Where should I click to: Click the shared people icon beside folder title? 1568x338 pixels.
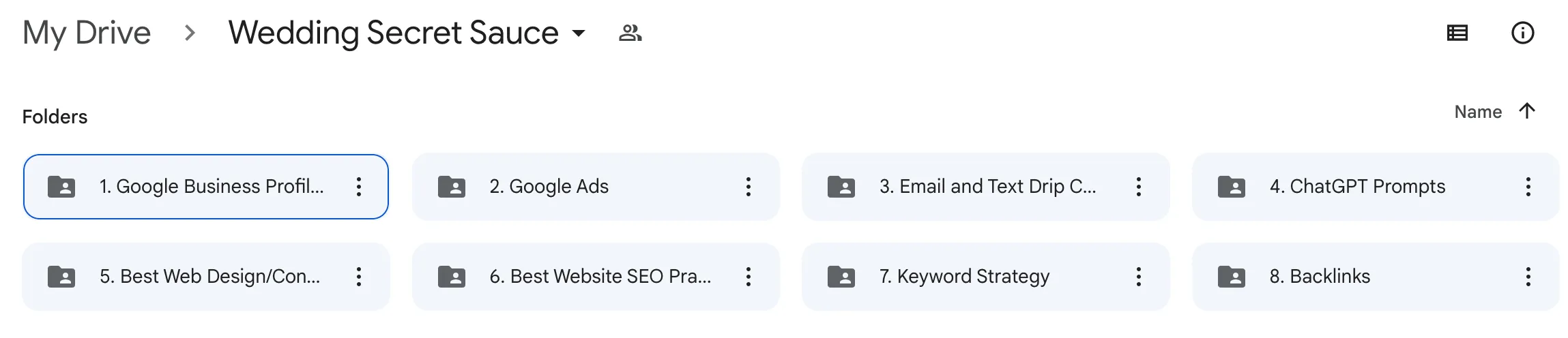tap(630, 33)
